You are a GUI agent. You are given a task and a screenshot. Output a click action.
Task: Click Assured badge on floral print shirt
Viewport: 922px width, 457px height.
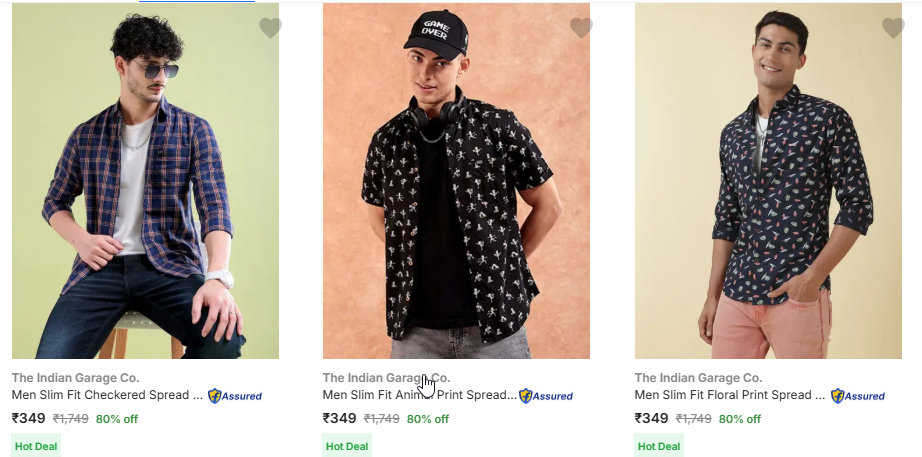click(x=858, y=396)
